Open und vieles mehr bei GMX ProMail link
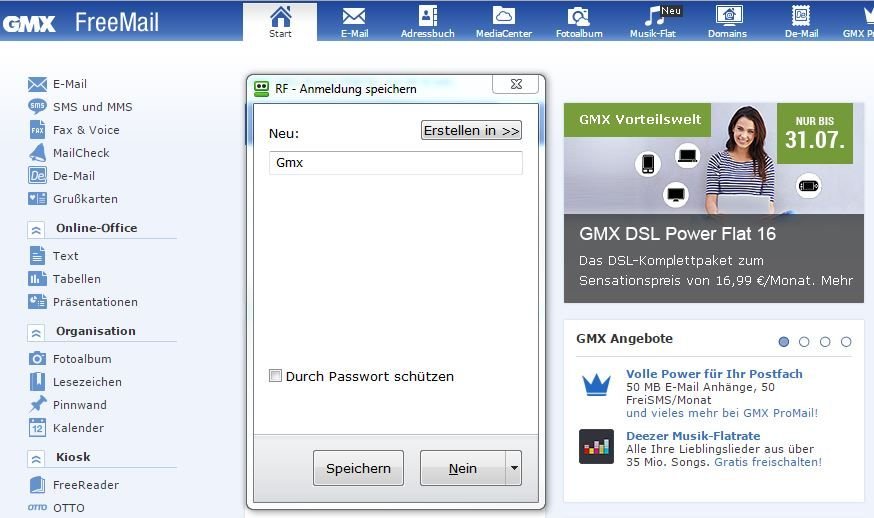 pyautogui.click(x=722, y=413)
